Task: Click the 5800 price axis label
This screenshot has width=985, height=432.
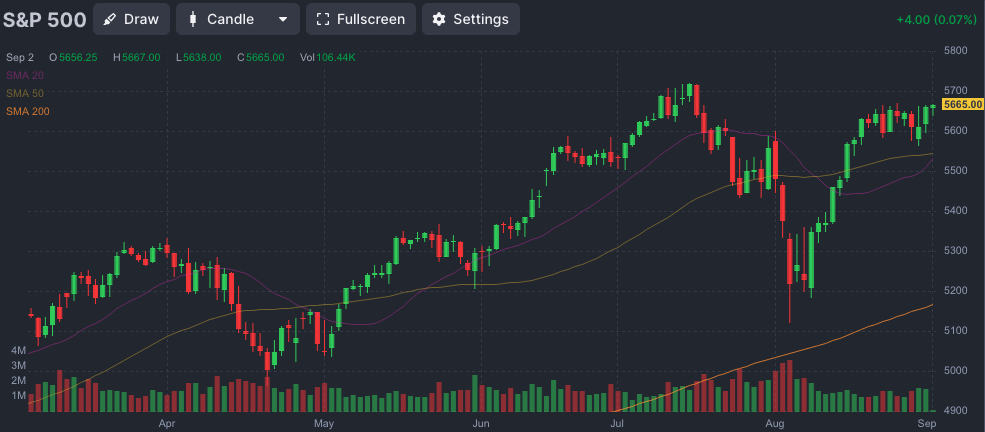Action: (x=955, y=50)
